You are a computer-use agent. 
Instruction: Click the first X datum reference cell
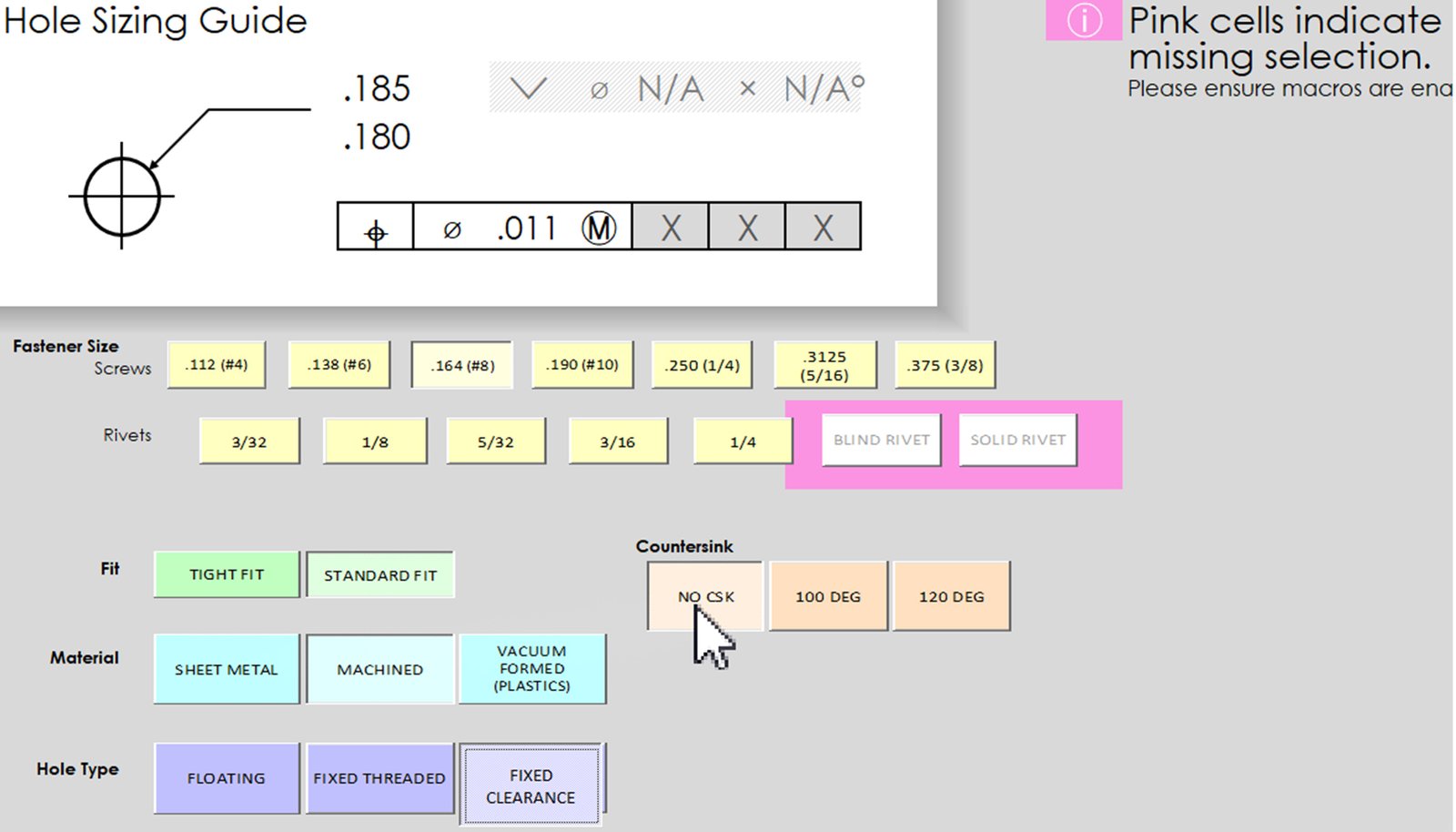[670, 227]
